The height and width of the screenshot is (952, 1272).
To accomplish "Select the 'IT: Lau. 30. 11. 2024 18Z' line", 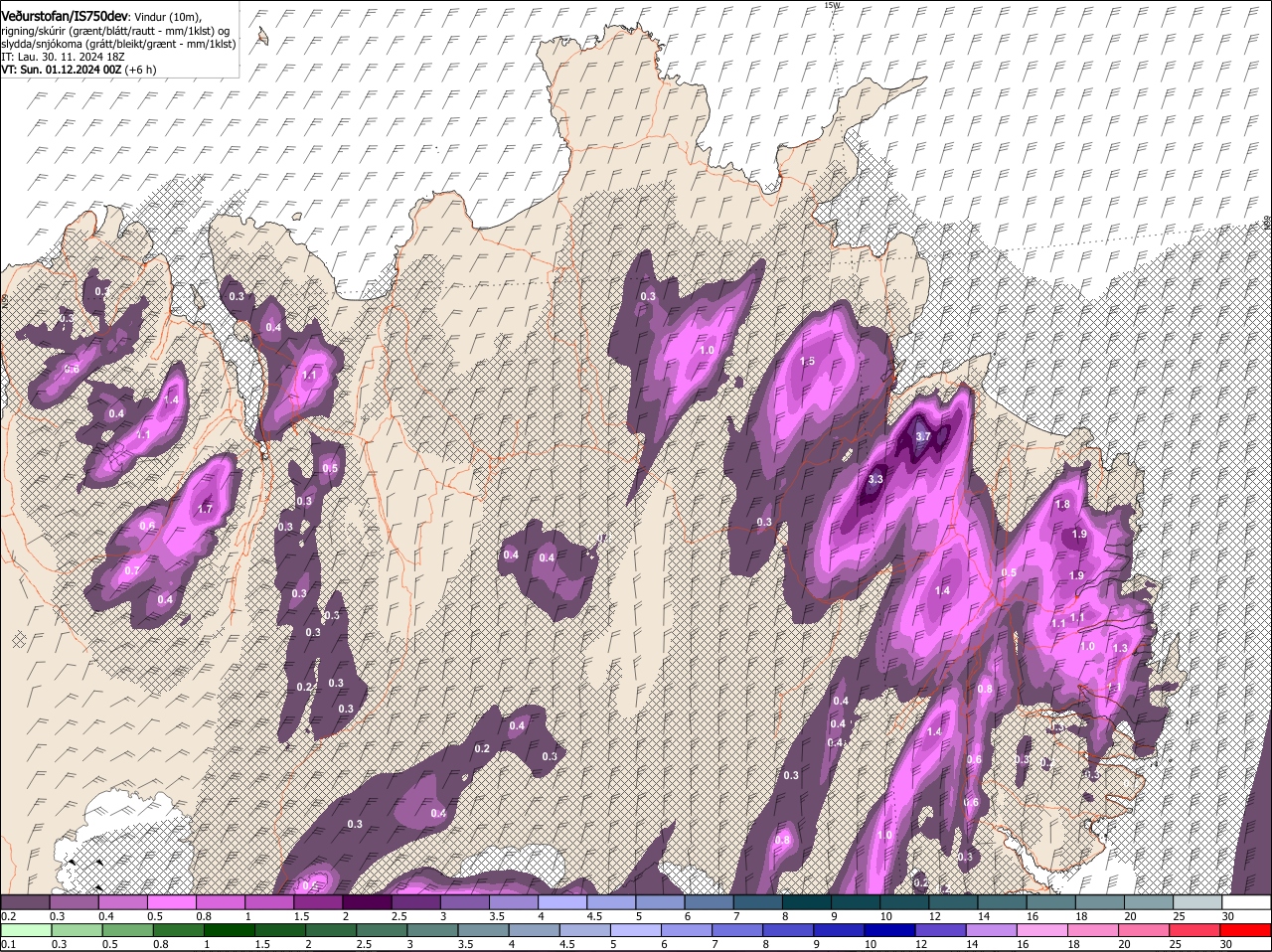I will tap(63, 57).
